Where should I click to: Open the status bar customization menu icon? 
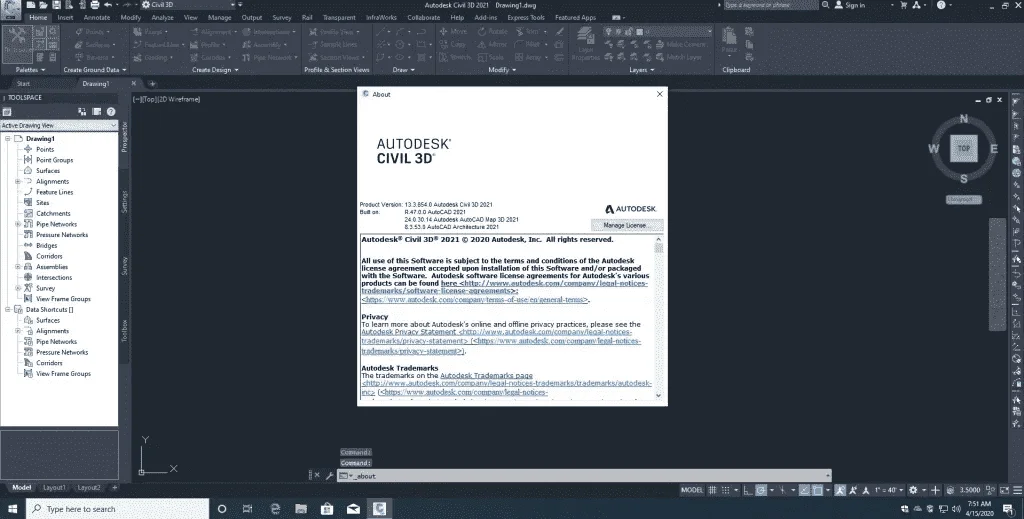pos(1017,490)
